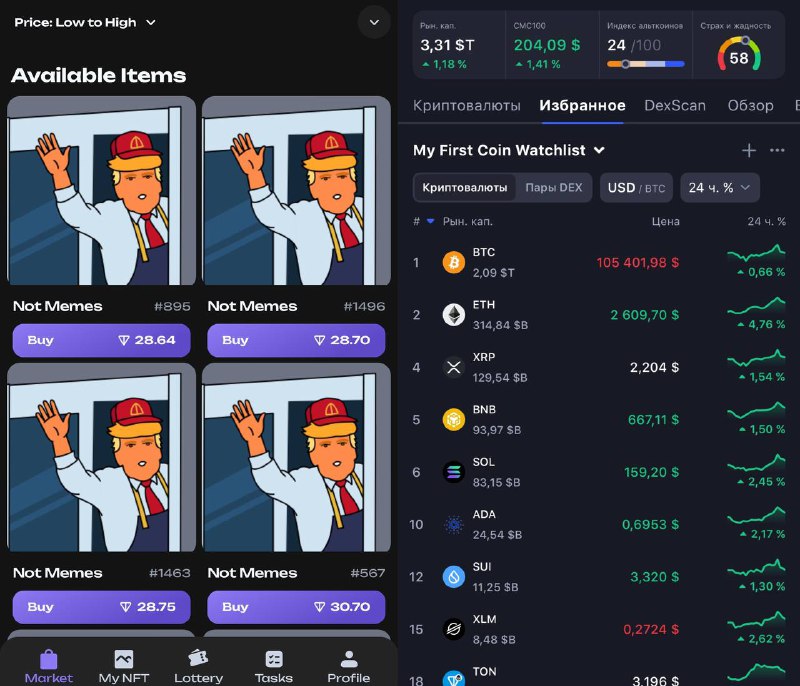This screenshot has height=686, width=800.
Task: Open the My NFT section icon
Action: pos(124,659)
